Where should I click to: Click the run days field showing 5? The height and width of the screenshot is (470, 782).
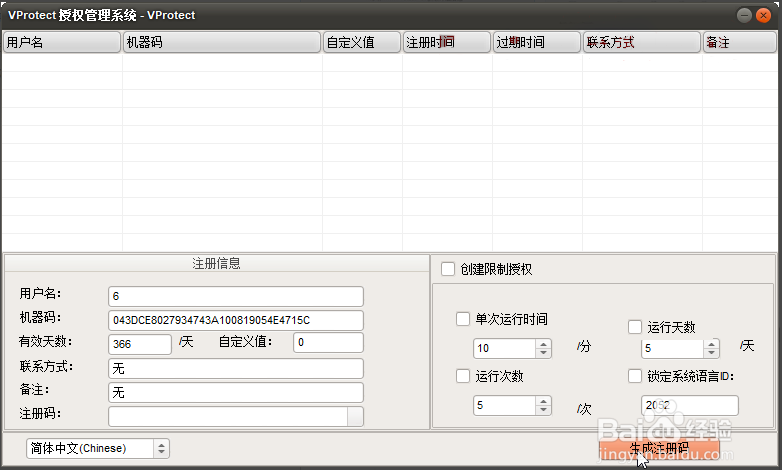coord(673,348)
